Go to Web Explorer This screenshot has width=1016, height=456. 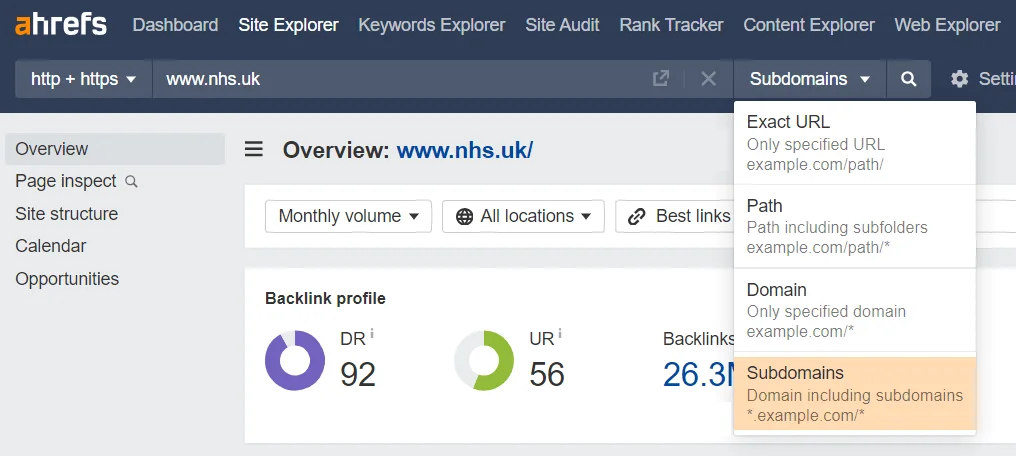[x=947, y=25]
